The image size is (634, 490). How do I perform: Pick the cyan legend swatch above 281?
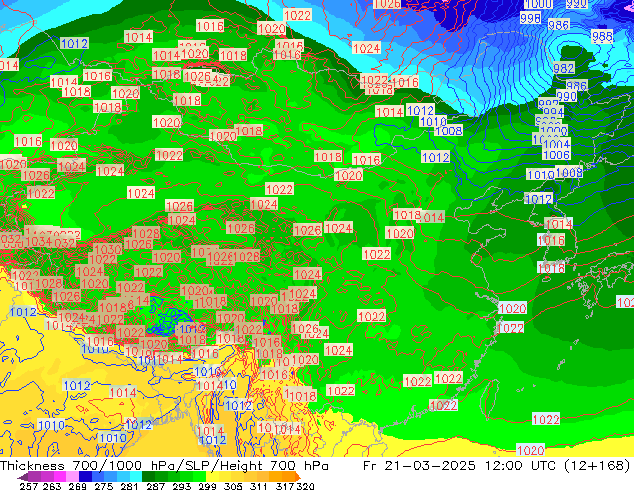[136, 477]
